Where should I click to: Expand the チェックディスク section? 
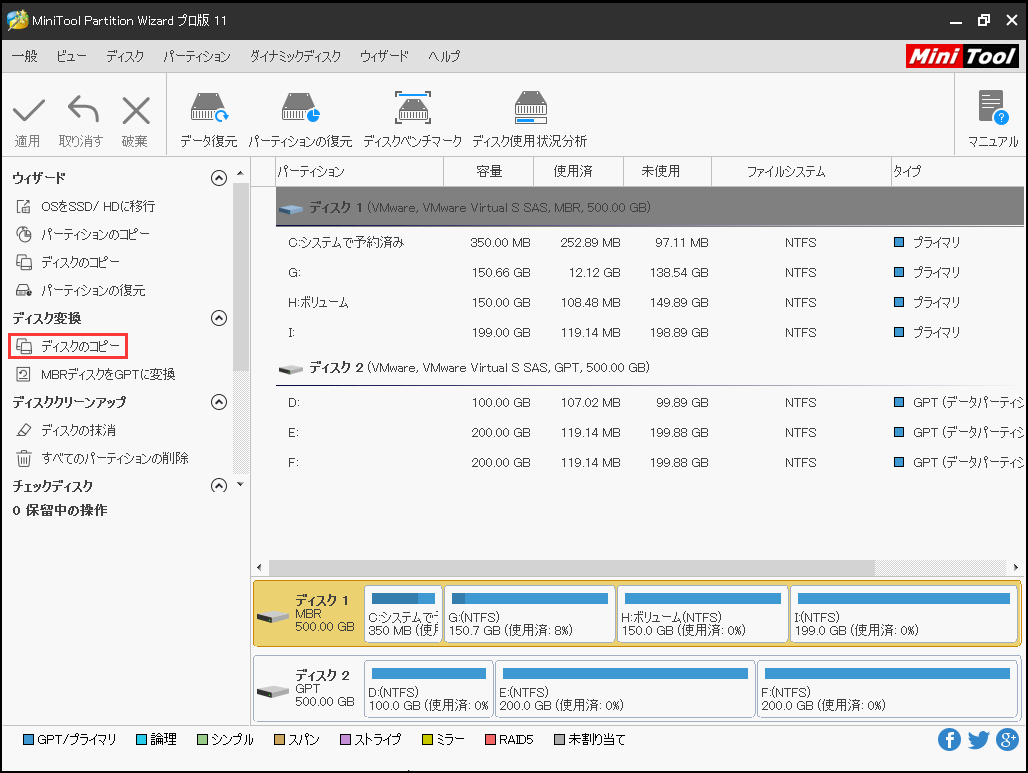click(219, 486)
